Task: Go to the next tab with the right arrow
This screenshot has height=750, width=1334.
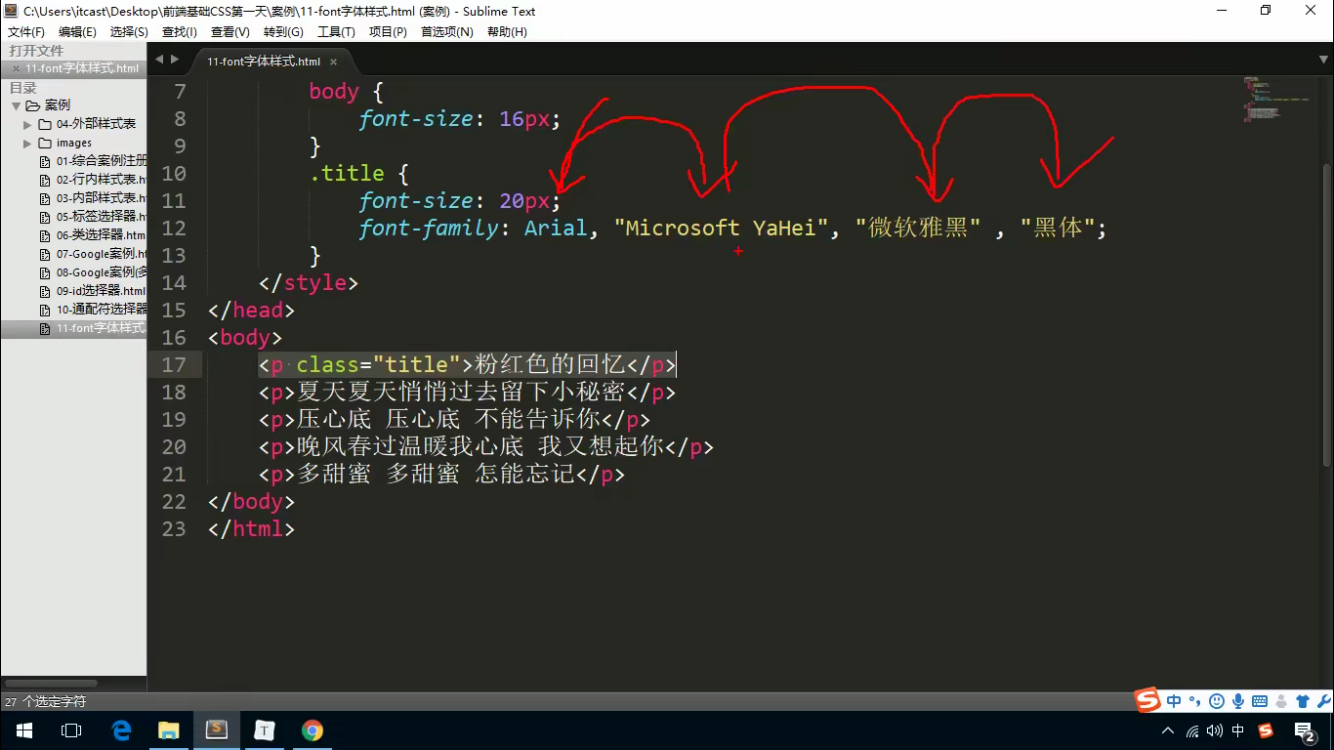Action: 175,60
